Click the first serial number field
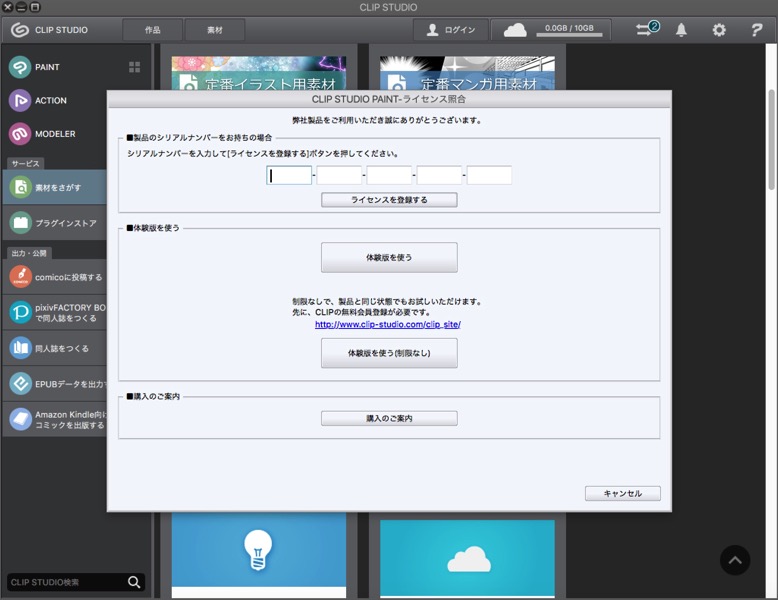Image resolution: width=778 pixels, height=600 pixels. [x=289, y=175]
